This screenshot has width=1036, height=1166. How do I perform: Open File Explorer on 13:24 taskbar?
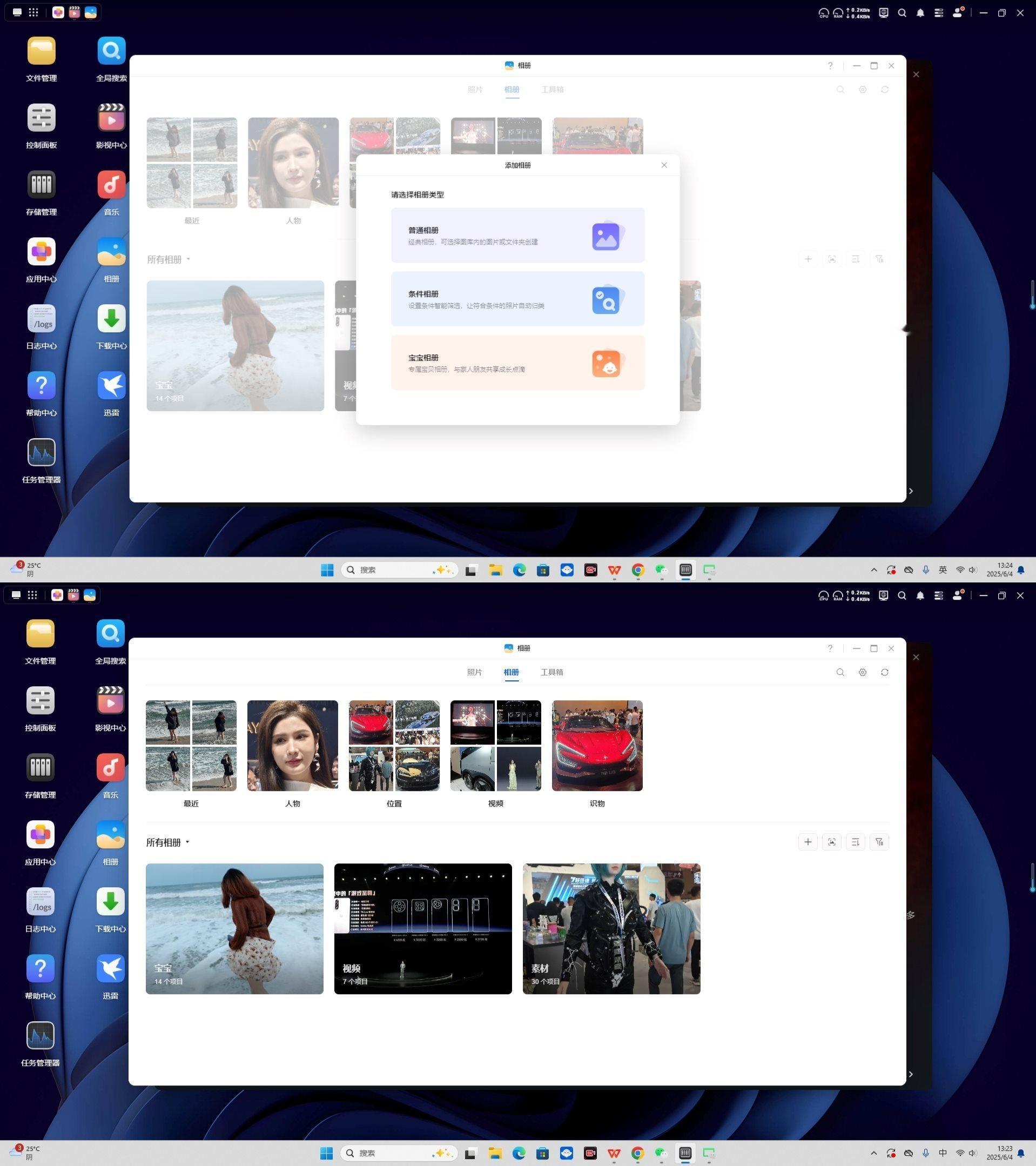coord(495,570)
